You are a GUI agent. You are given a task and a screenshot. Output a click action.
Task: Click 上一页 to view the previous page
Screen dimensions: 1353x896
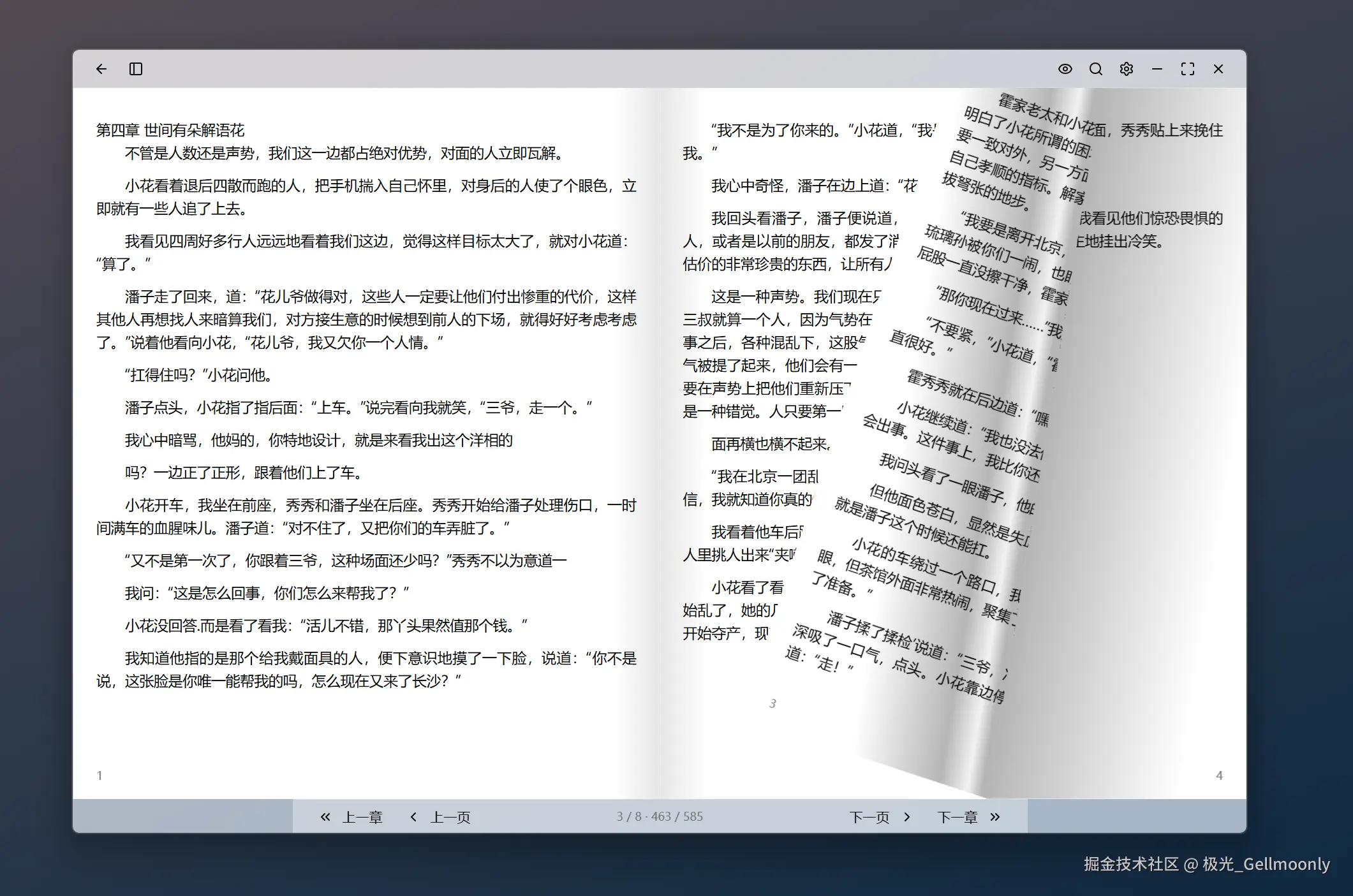[x=451, y=817]
